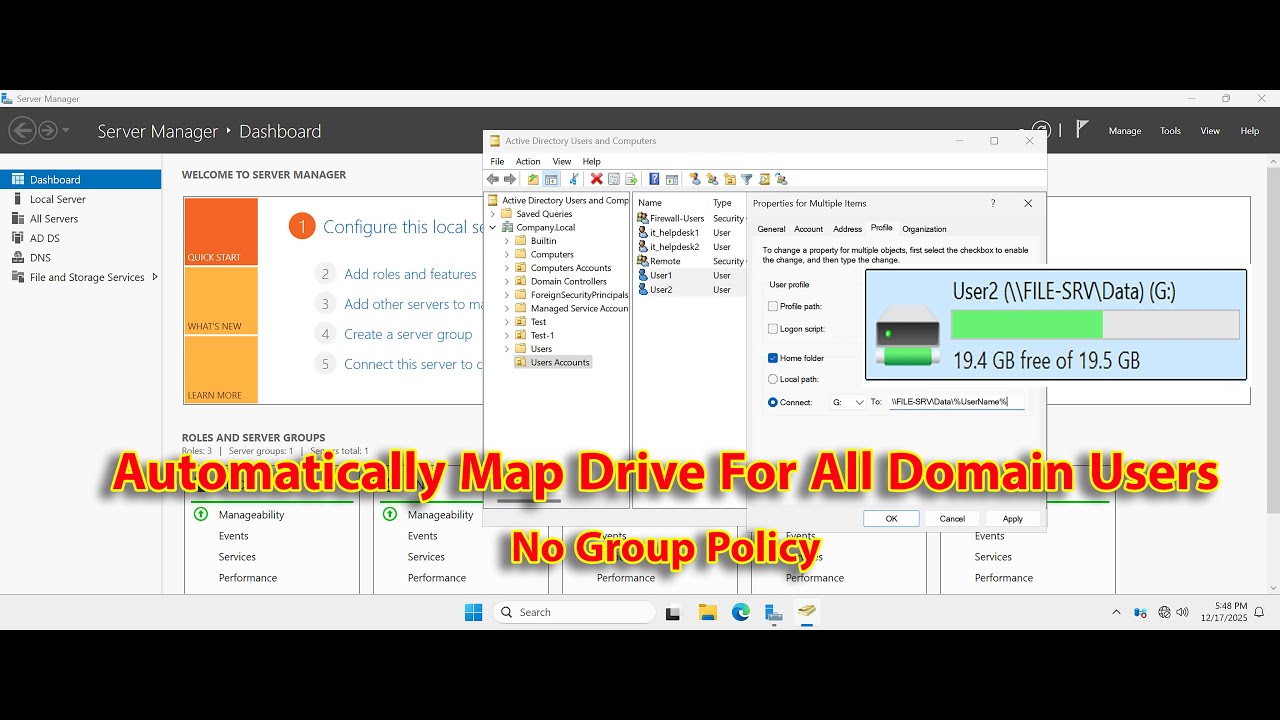
Task: Click Active Directory icon on the taskbar
Action: tap(807, 612)
